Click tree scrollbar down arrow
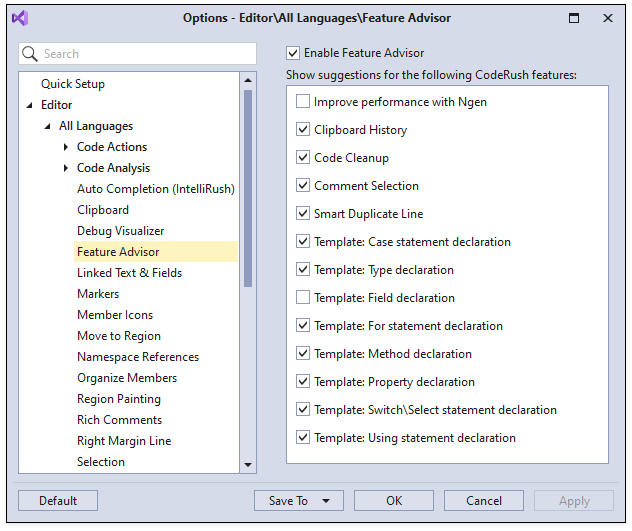The image size is (632, 531). click(248, 465)
